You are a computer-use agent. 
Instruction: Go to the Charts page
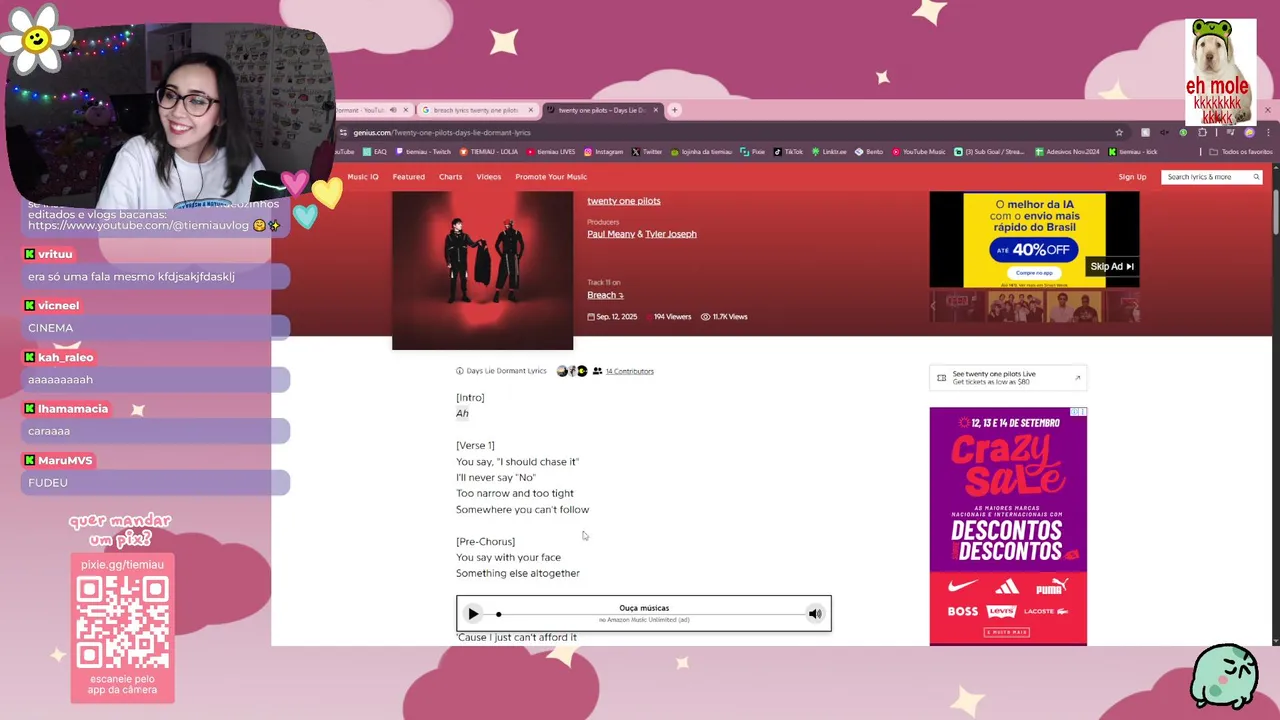click(450, 177)
